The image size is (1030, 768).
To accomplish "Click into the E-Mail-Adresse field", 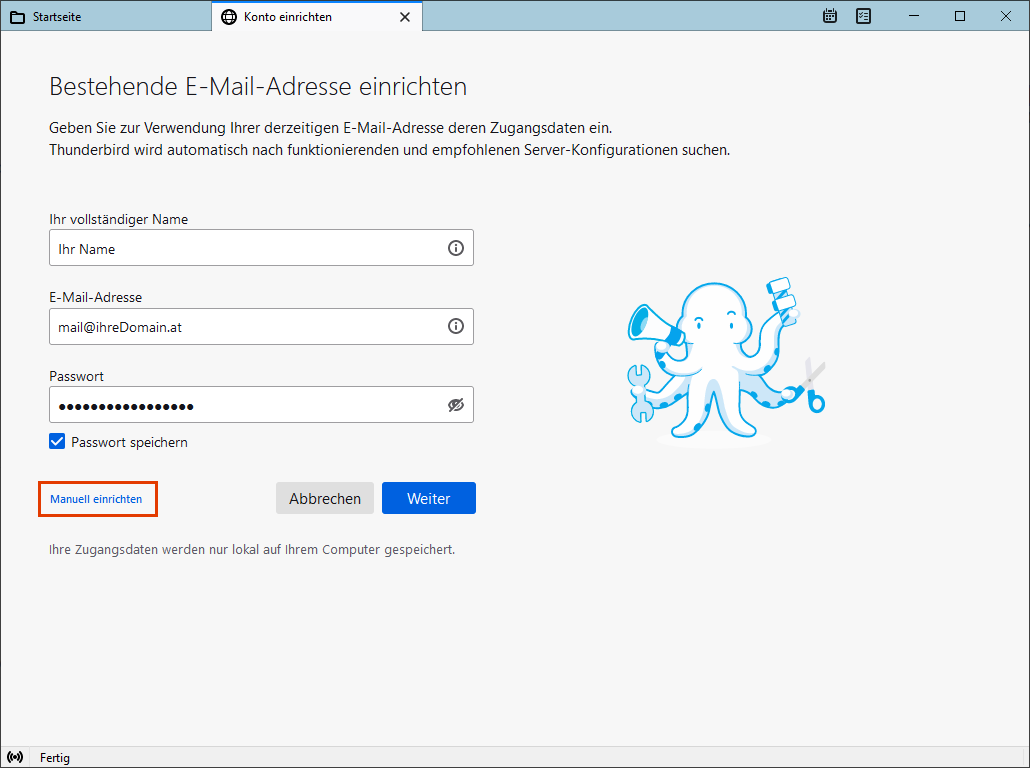I will tap(245, 326).
